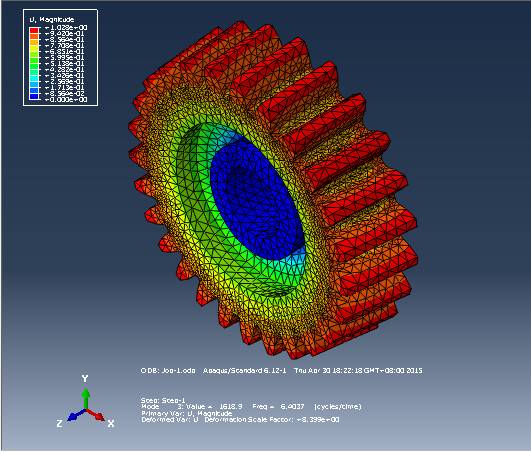This screenshot has height=452, width=531.
Task: Click the +0.000e+00 minimum legend value
Action: click(66, 100)
